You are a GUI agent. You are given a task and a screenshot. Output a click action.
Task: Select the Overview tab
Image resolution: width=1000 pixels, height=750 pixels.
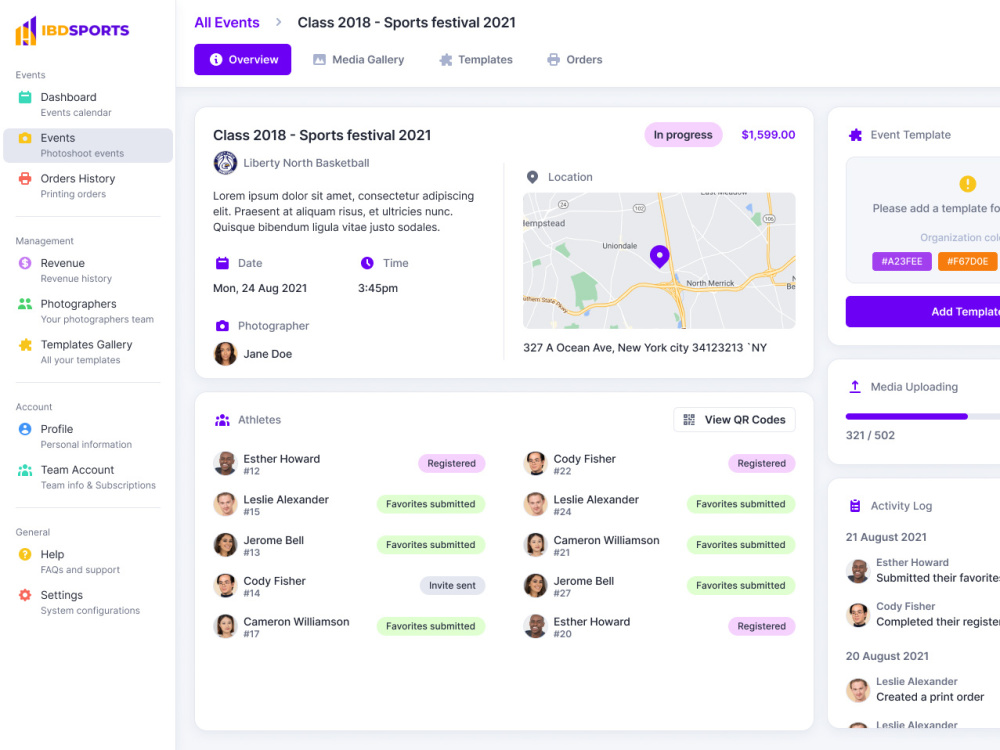point(242,59)
